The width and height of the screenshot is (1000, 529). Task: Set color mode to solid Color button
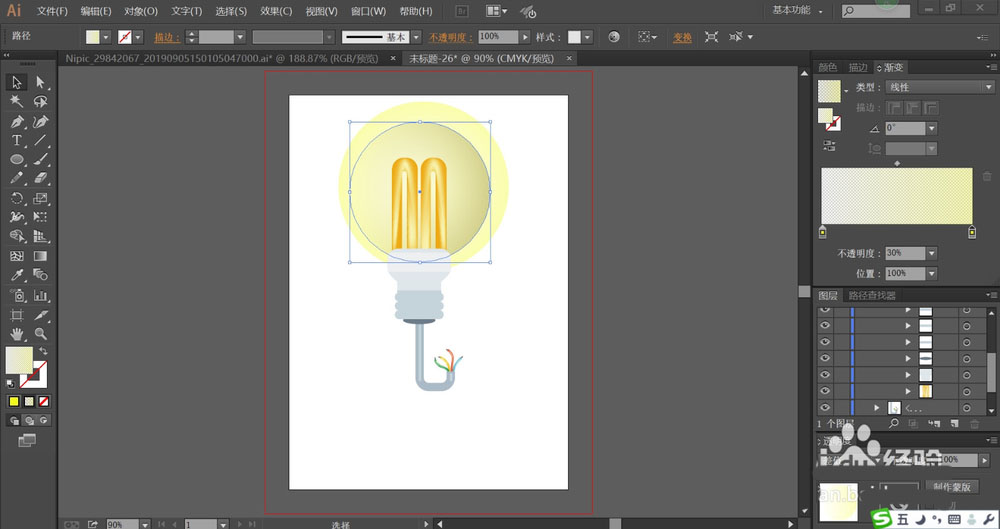14,401
